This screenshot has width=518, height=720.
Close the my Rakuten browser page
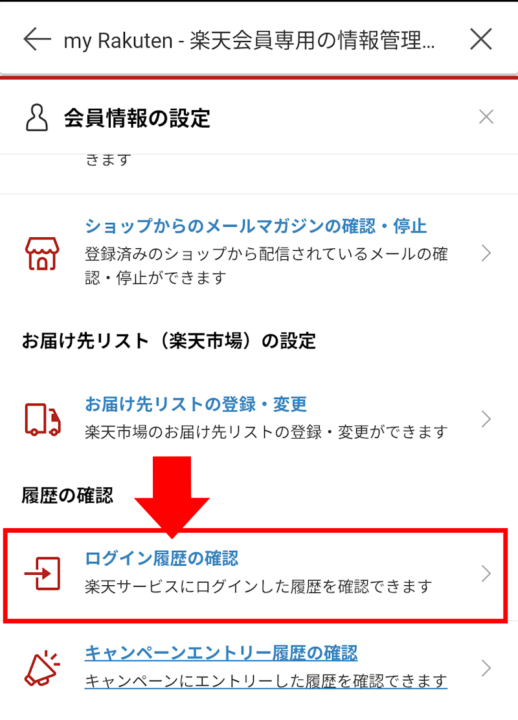481,39
